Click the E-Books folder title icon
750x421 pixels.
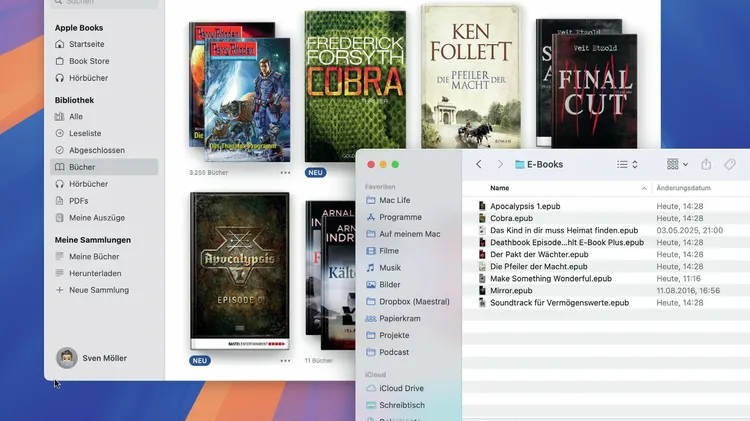[x=519, y=165]
